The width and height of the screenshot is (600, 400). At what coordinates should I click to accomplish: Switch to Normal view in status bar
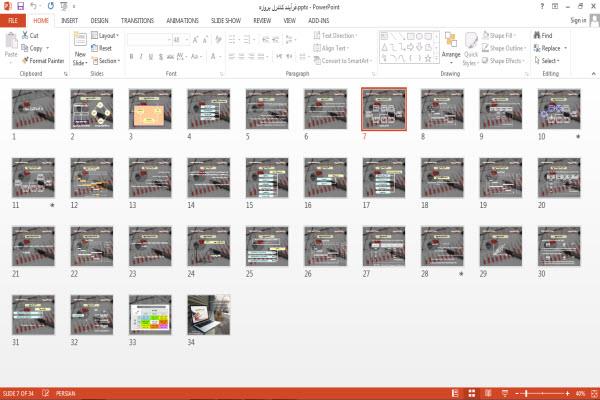point(455,393)
